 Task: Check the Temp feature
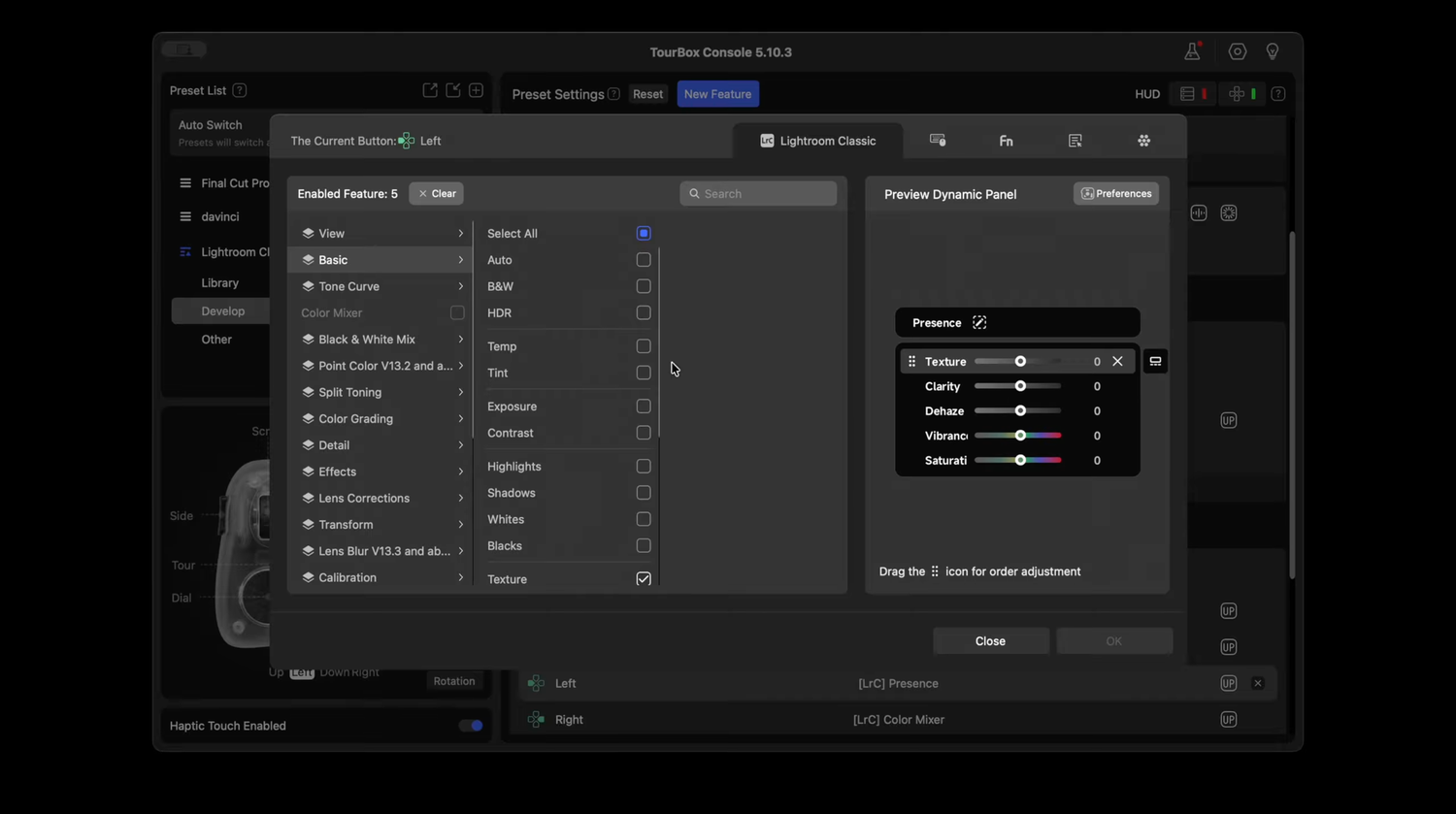tap(644, 345)
